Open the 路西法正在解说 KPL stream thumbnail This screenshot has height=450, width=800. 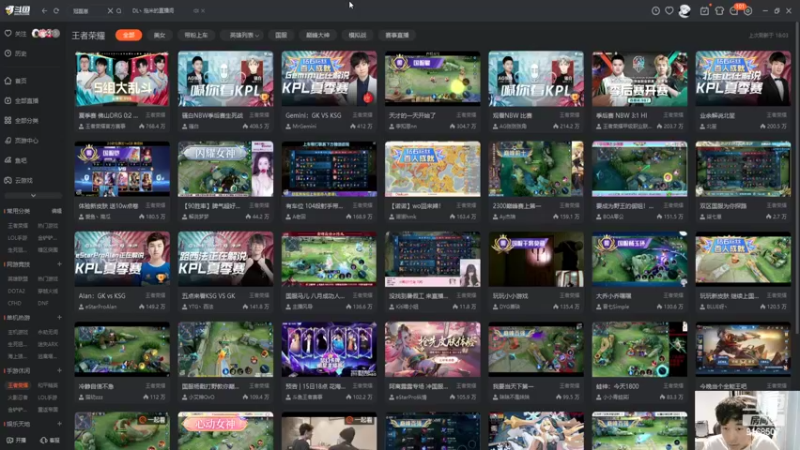pos(226,259)
